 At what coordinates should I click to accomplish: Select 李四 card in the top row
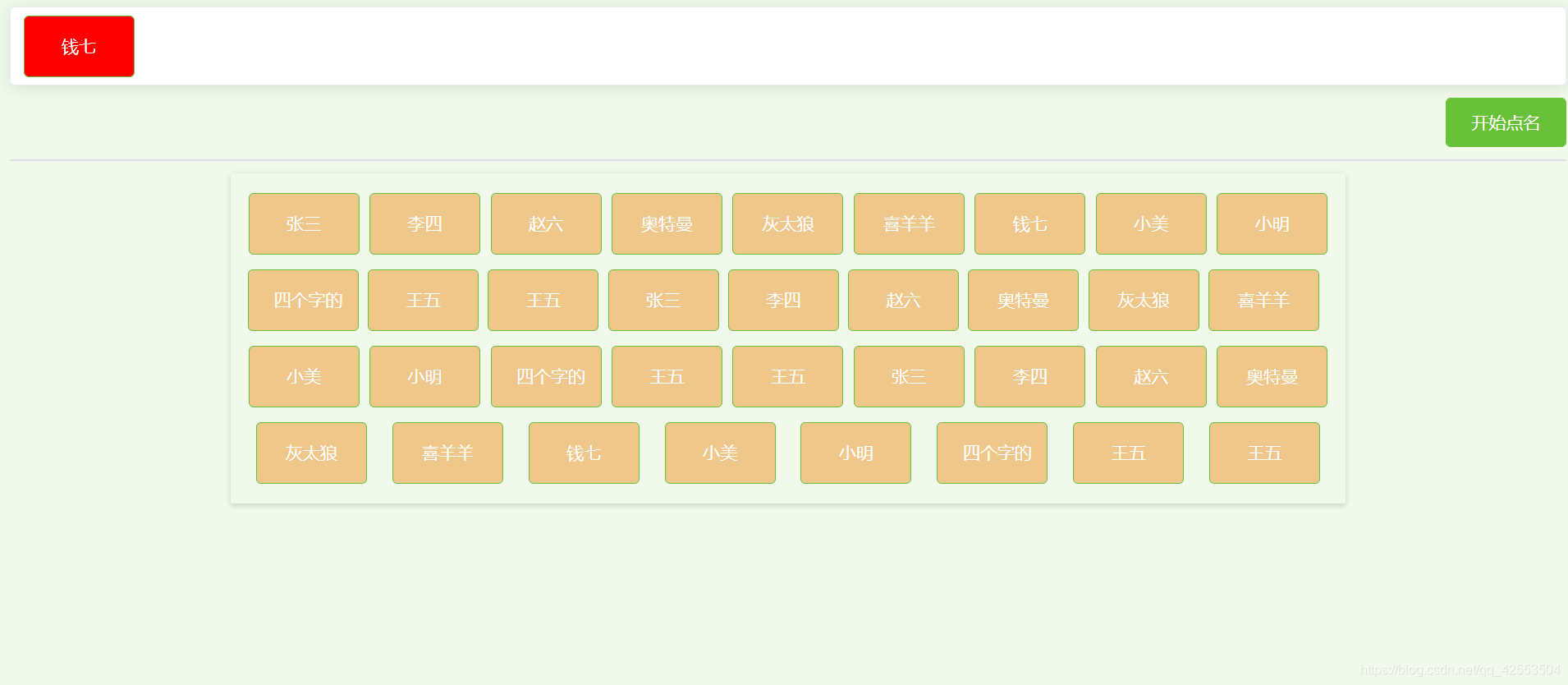point(424,223)
